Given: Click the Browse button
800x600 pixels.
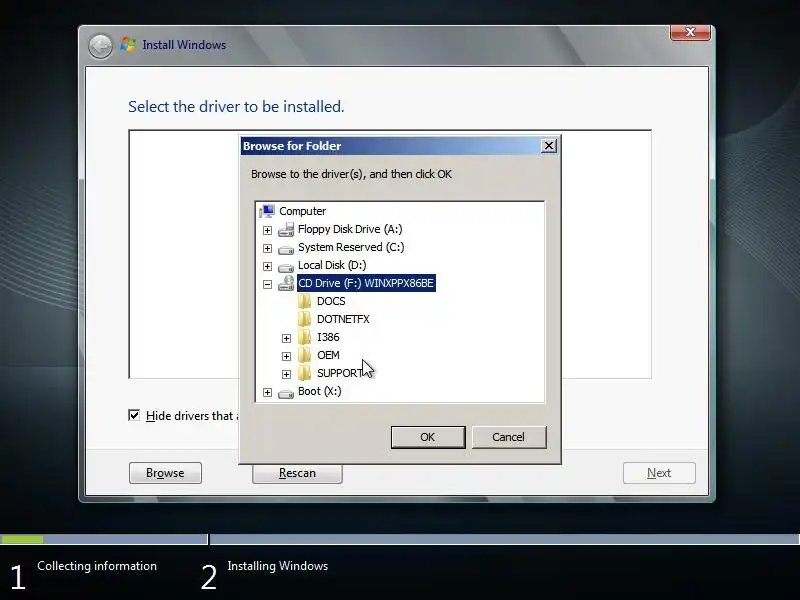Looking at the screenshot, I should (165, 473).
